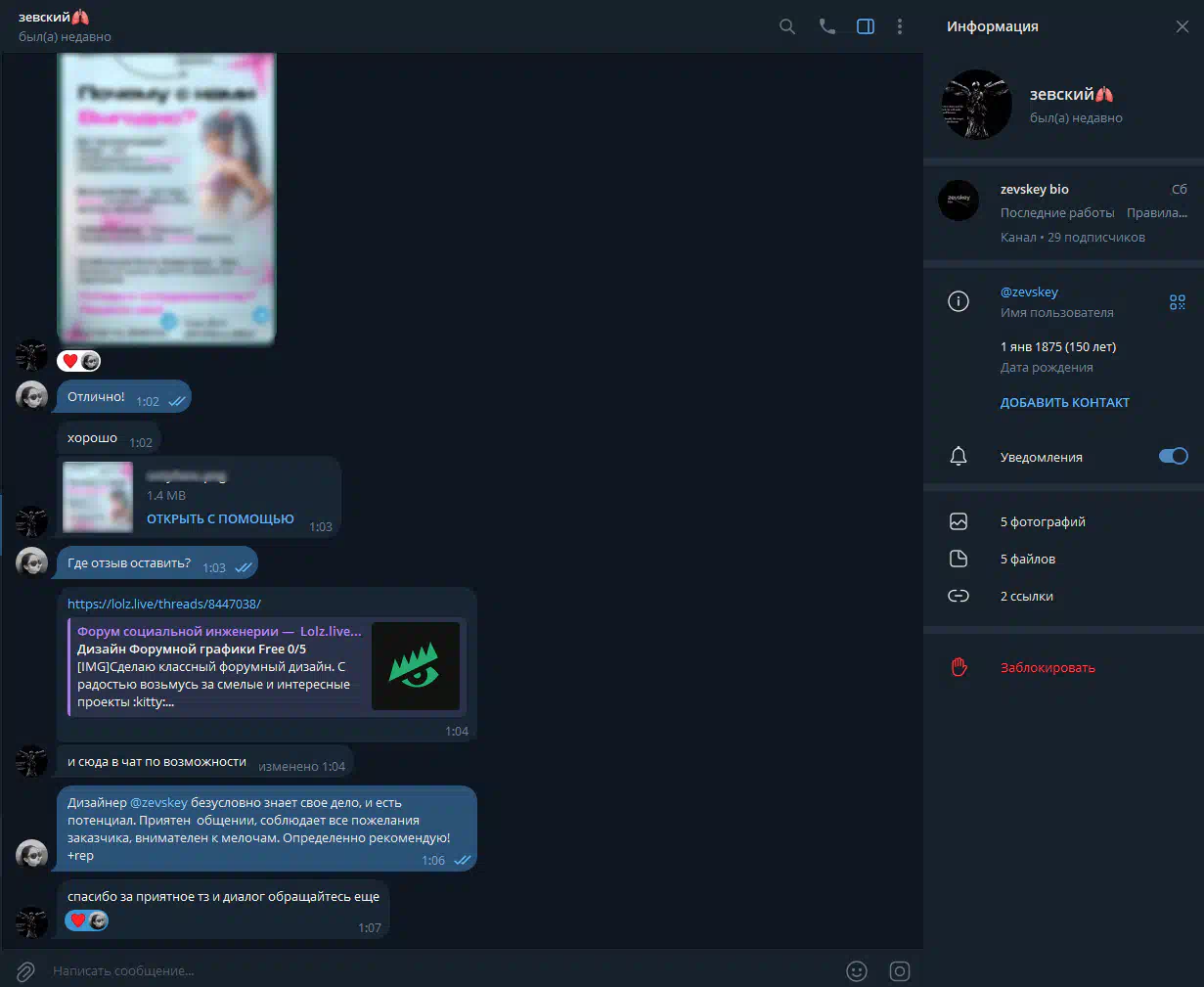The width and height of the screenshot is (1204, 987).
Task: Click ОТКРЫТЬ С ПОМОЩЬЮ on file message
Action: click(x=220, y=518)
